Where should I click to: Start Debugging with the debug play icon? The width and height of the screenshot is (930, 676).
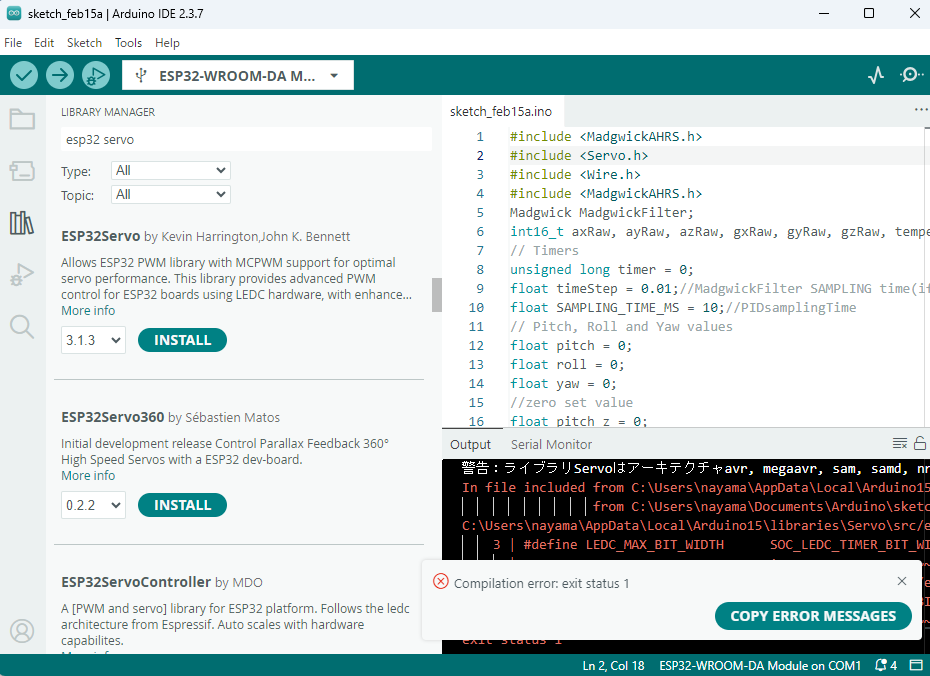(95, 75)
